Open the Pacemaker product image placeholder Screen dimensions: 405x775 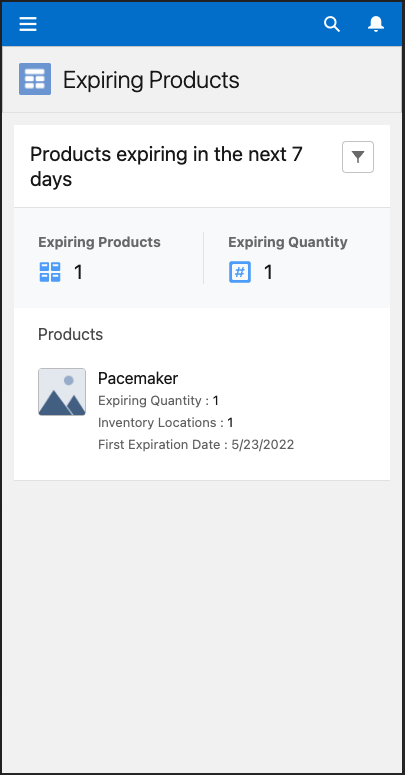click(x=62, y=392)
